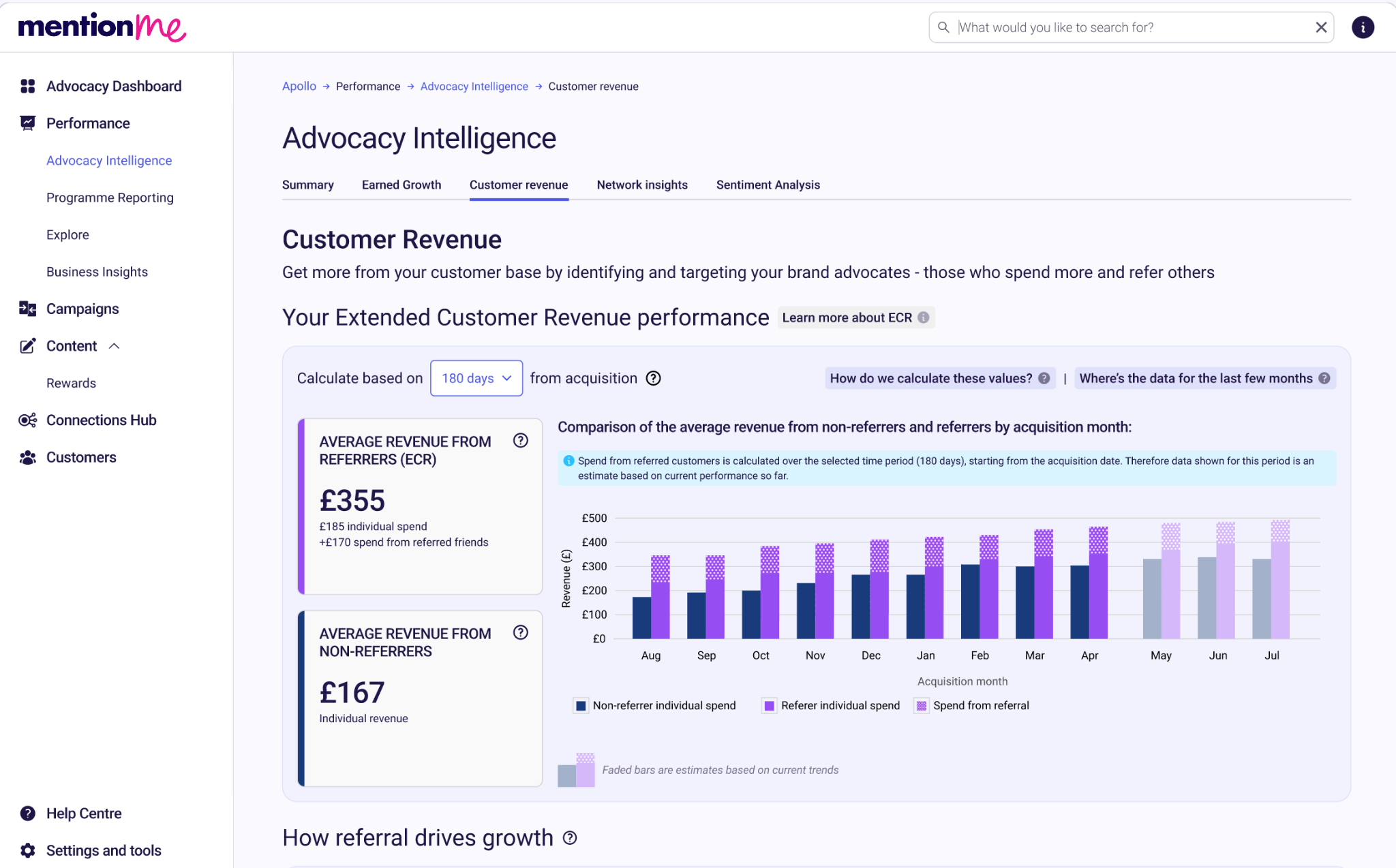Toggle the Spend from referral legend series
Image resolution: width=1396 pixels, height=868 pixels.
(x=973, y=706)
